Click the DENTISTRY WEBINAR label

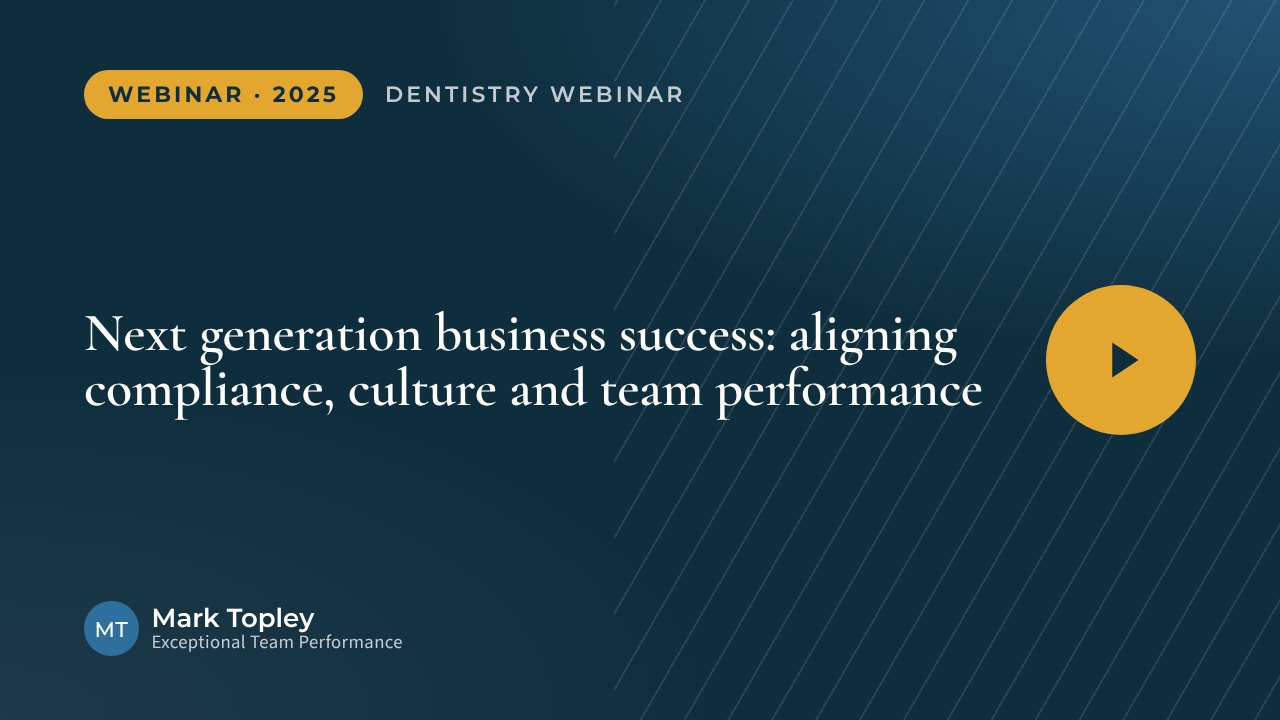[x=534, y=95]
